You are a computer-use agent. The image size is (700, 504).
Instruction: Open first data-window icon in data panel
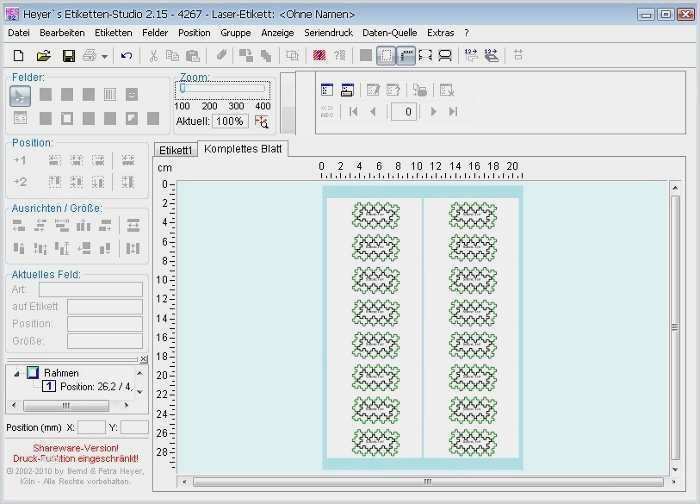(x=327, y=90)
